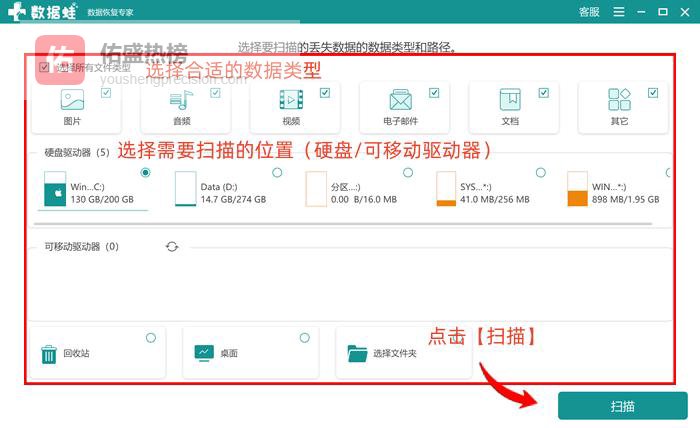Viewport: 700px width, 428px height.
Task: Open the hamburger menu in title bar
Action: pyautogui.click(x=619, y=12)
